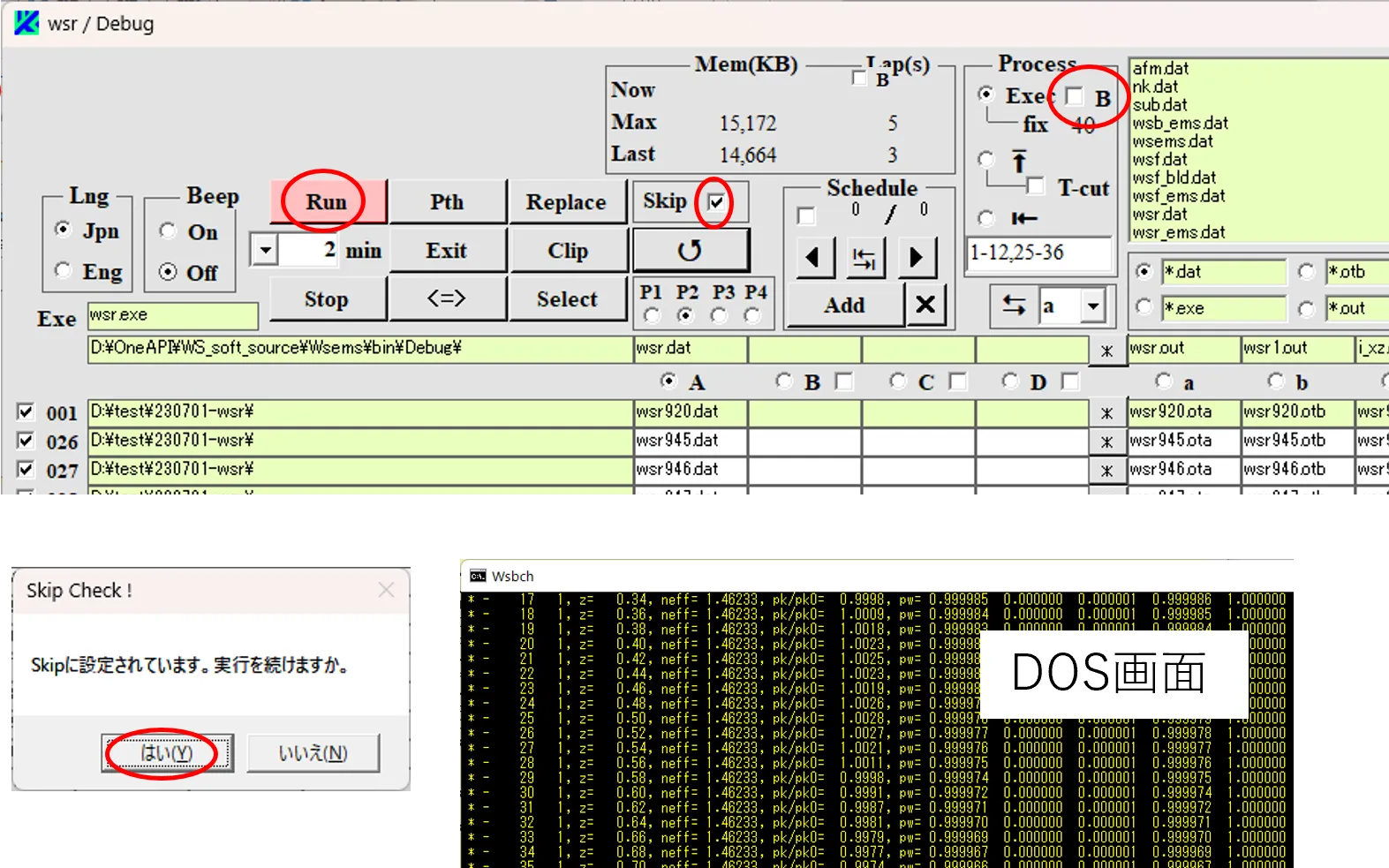Image resolution: width=1389 pixels, height=868 pixels.
Task: Select the P3 radio button
Action: click(719, 315)
